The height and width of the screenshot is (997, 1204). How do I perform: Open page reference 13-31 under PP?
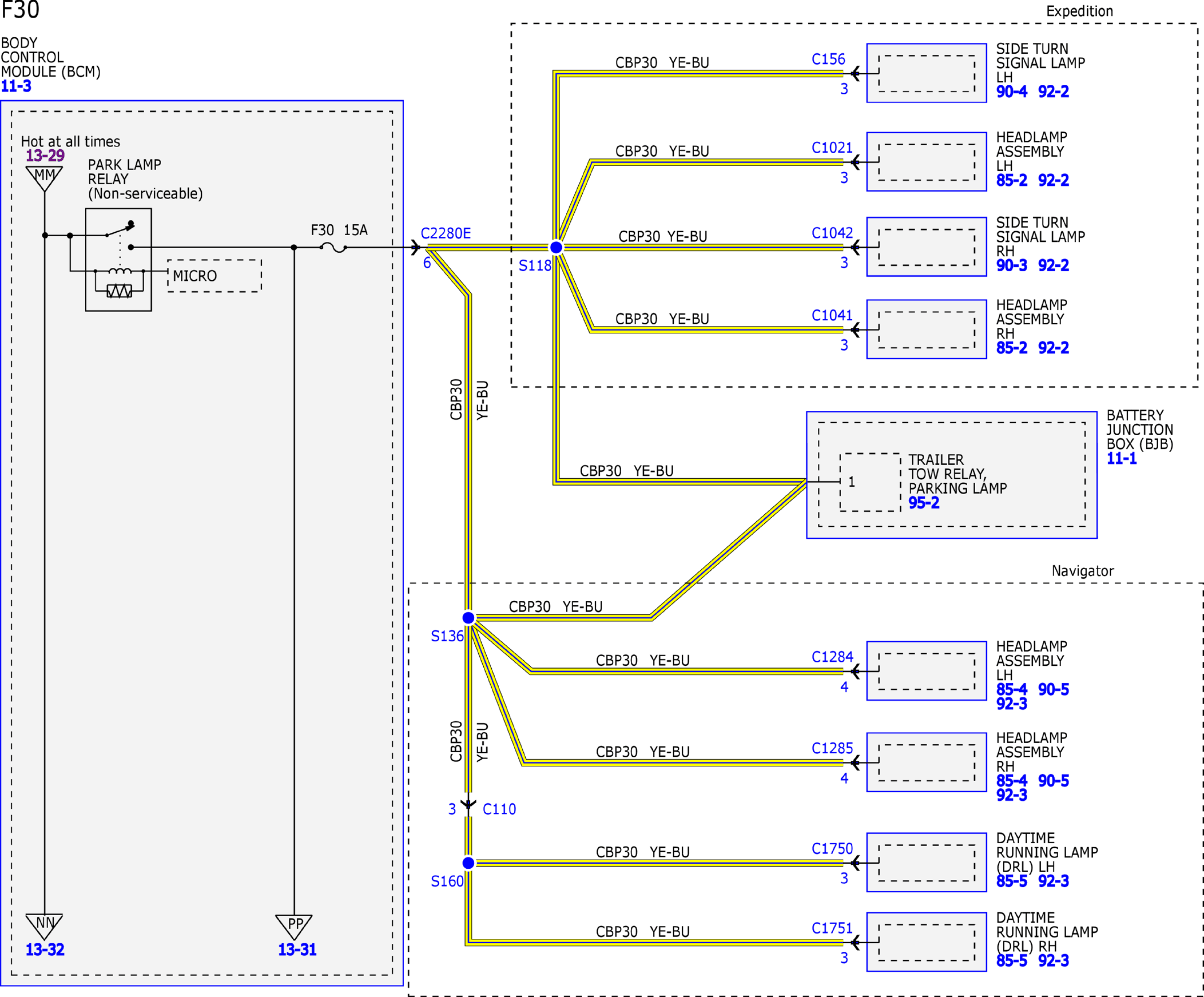(x=297, y=950)
